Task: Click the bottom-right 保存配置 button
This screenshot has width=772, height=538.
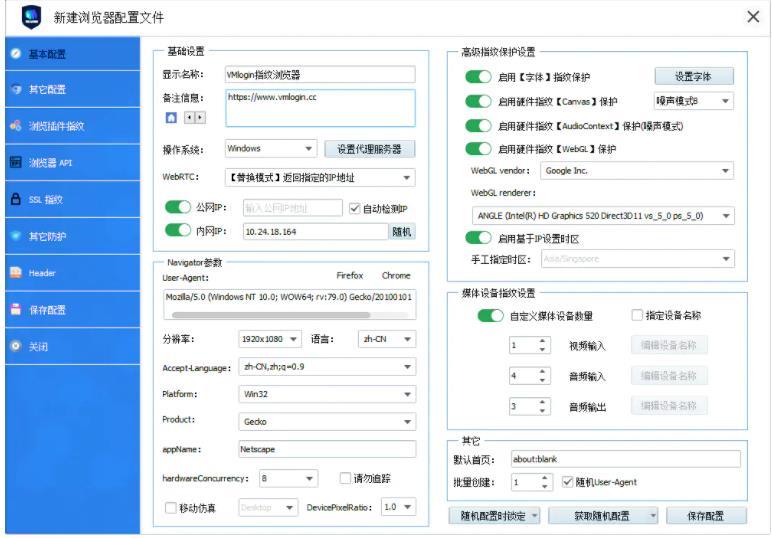Action: (x=706, y=516)
